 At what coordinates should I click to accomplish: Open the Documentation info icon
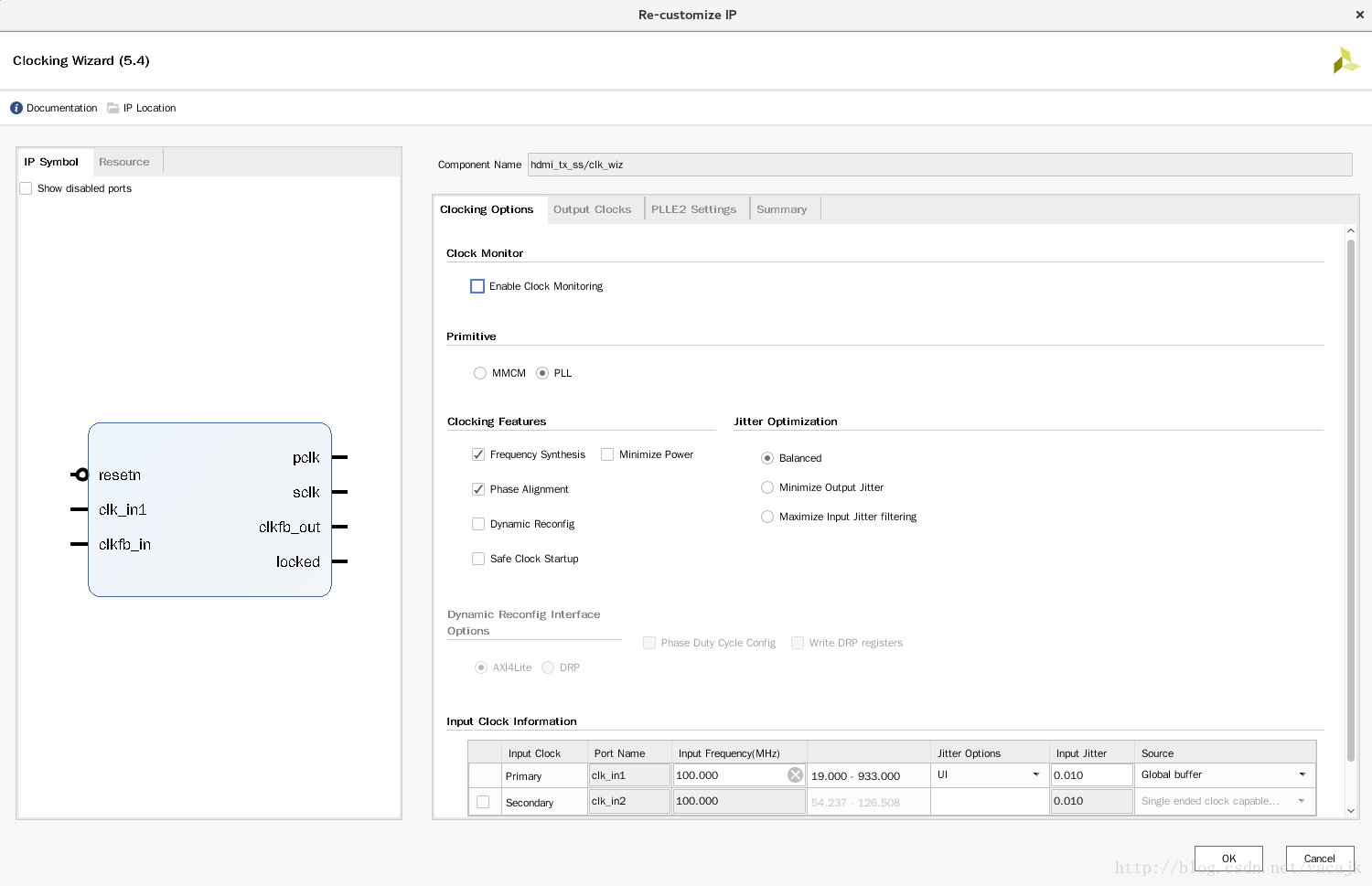pyautogui.click(x=16, y=108)
